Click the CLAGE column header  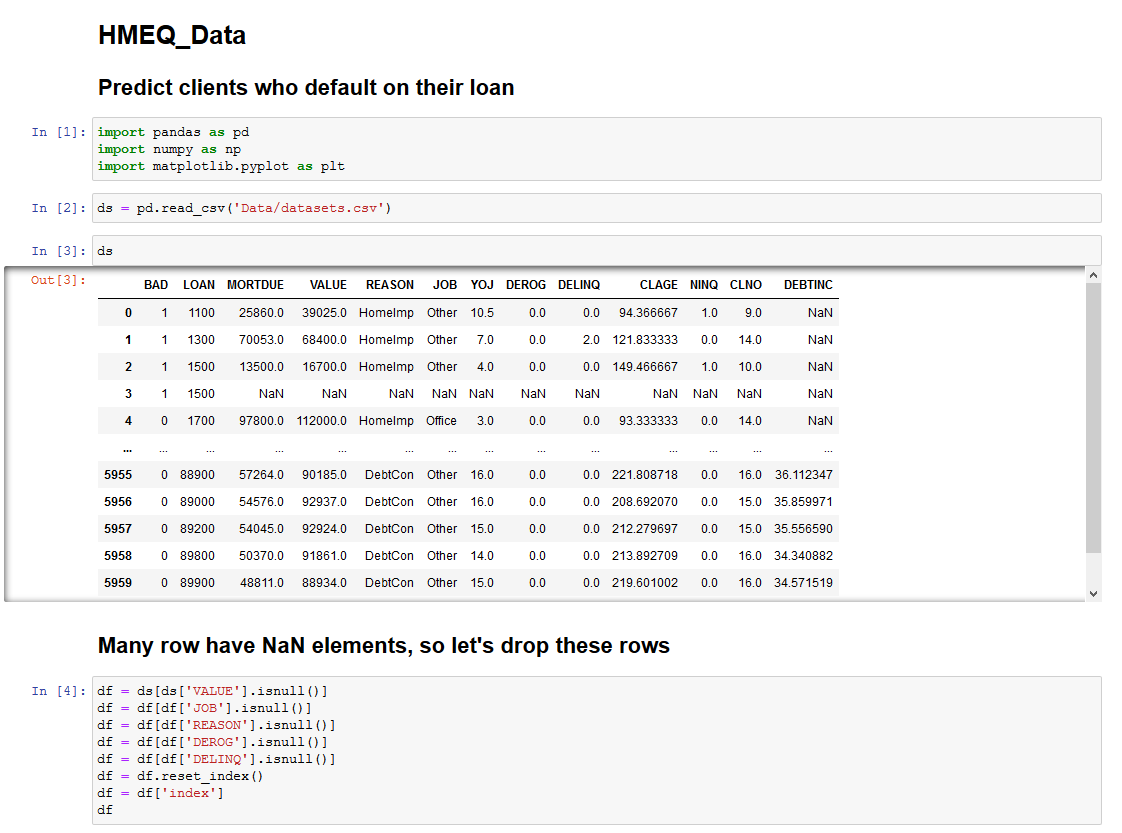(658, 285)
